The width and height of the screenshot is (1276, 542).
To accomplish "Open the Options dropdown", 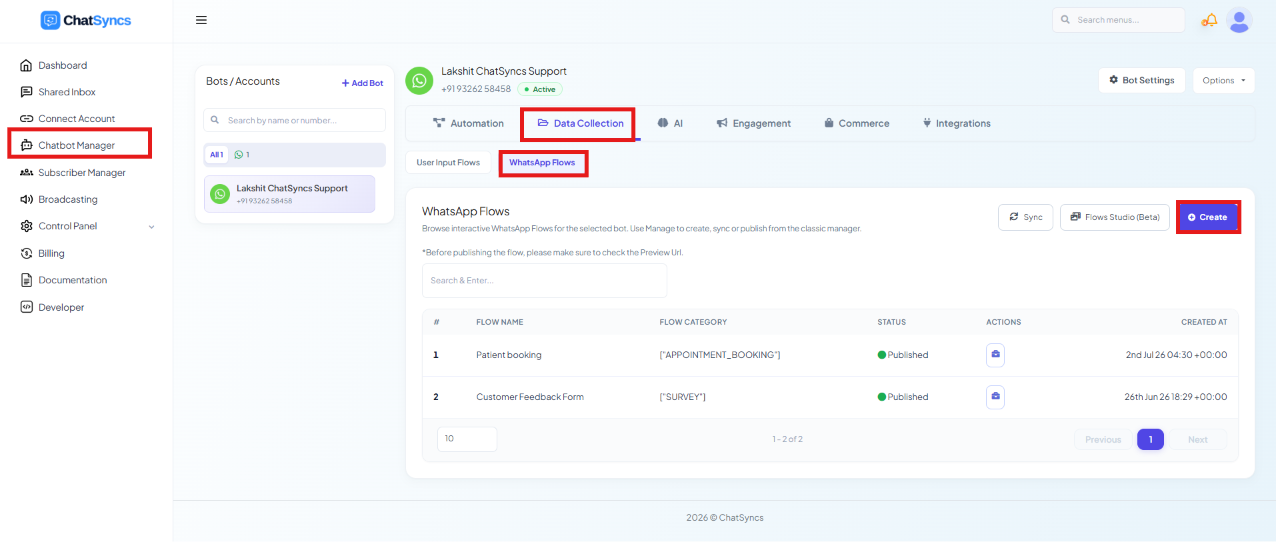I will coord(1224,80).
